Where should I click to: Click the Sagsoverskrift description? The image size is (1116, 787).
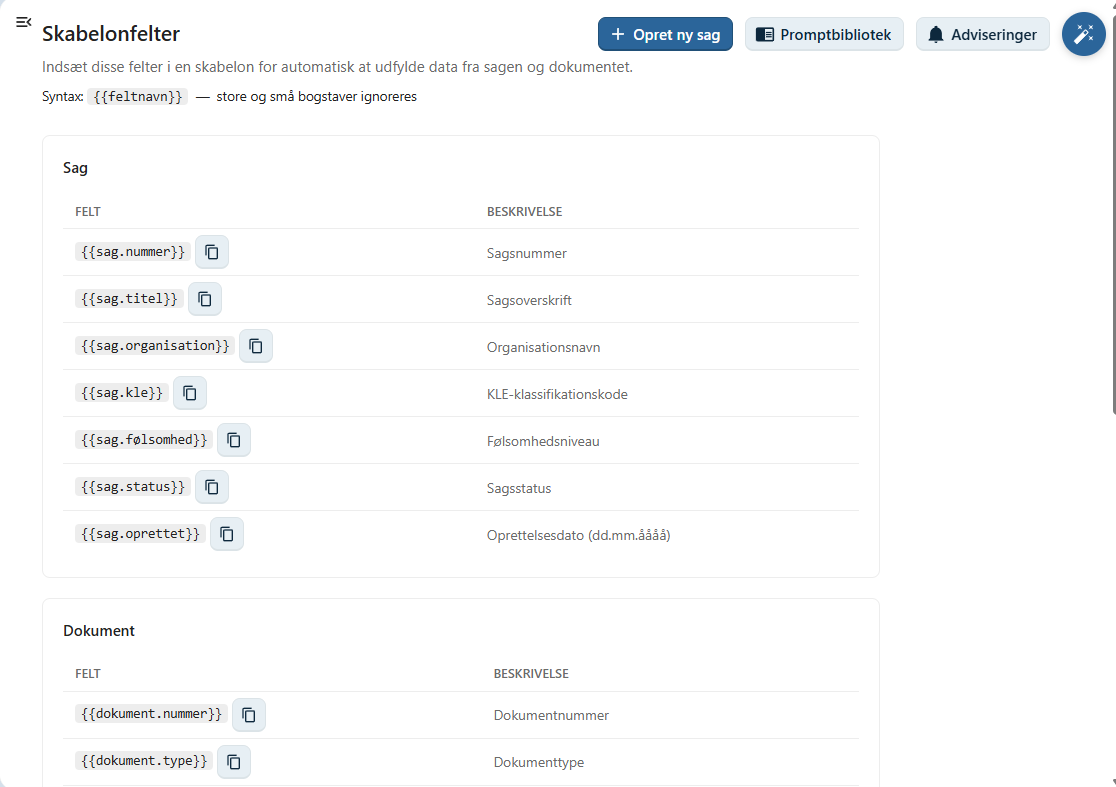(529, 300)
